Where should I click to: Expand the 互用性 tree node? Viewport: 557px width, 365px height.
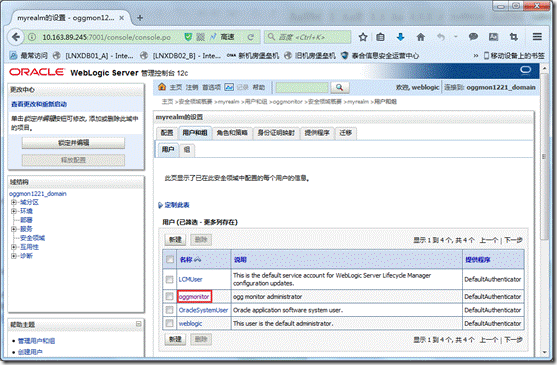(x=13, y=247)
